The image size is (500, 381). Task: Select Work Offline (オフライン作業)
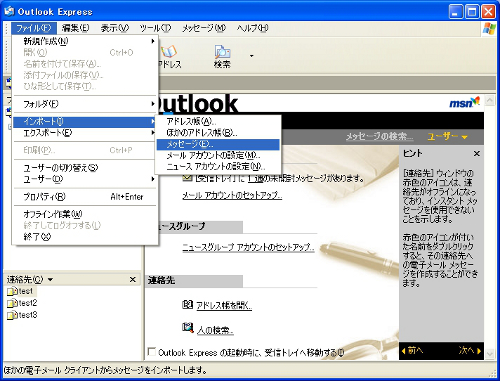point(85,214)
